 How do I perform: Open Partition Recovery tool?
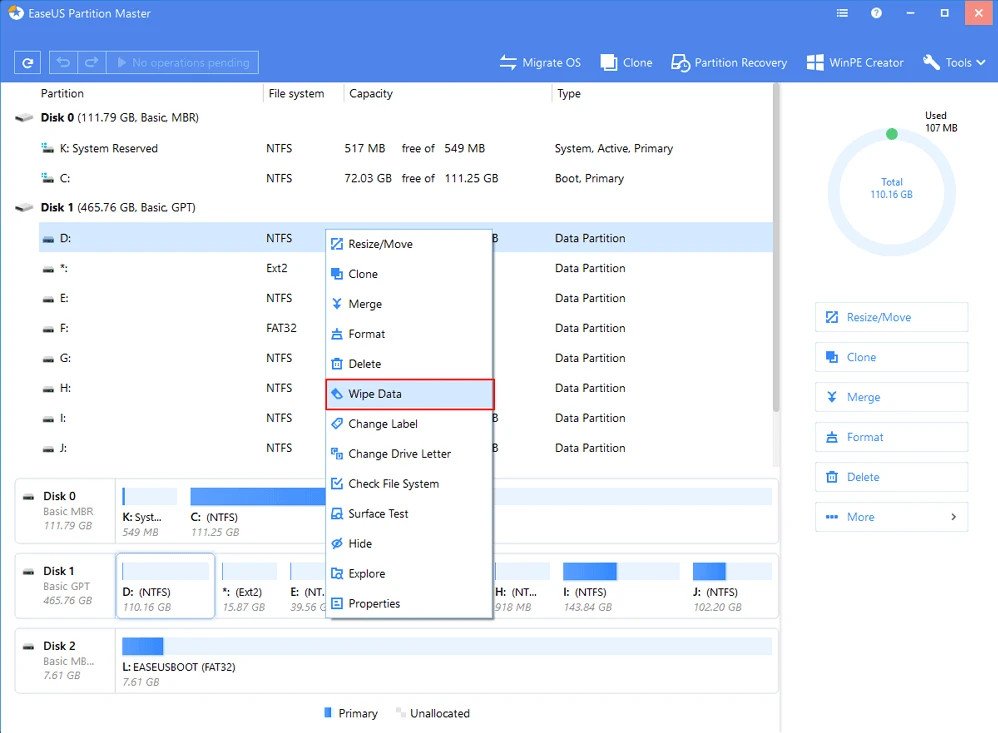click(728, 62)
